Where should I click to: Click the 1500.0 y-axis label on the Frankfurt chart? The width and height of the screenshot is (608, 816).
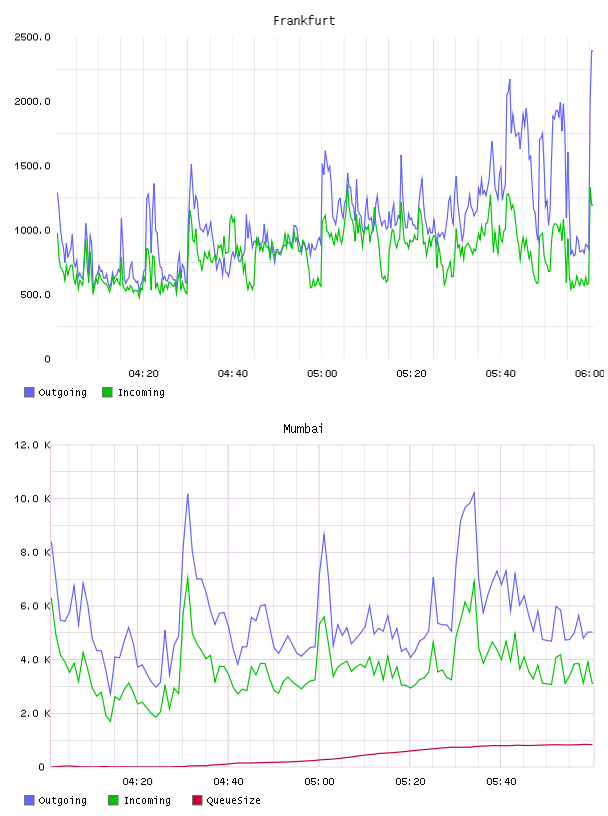pos(32,166)
